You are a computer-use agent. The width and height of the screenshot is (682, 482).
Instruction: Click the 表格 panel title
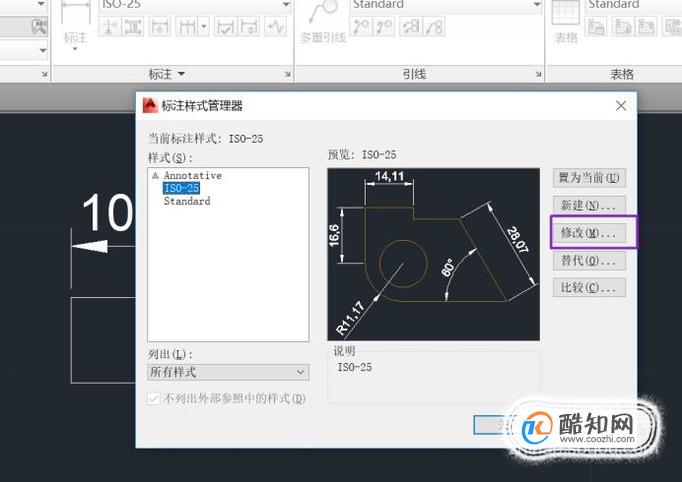click(x=622, y=74)
